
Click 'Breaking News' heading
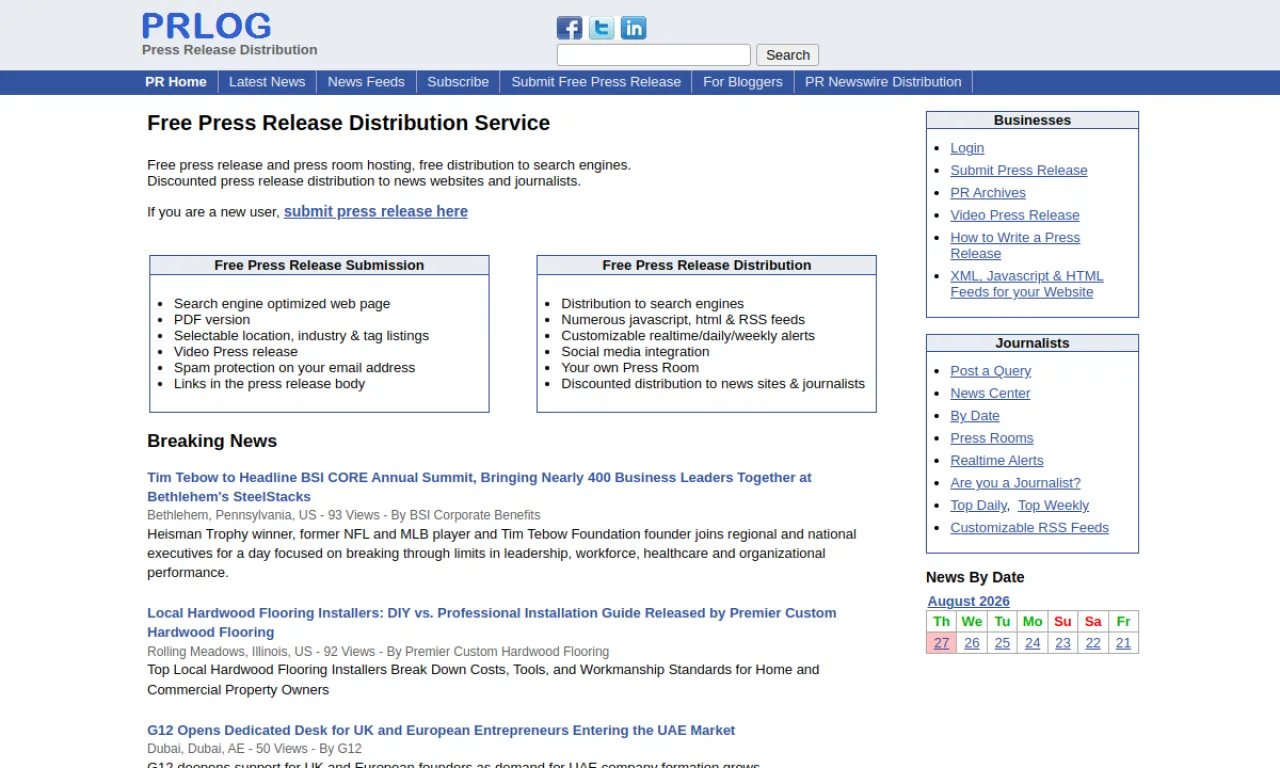click(x=212, y=441)
